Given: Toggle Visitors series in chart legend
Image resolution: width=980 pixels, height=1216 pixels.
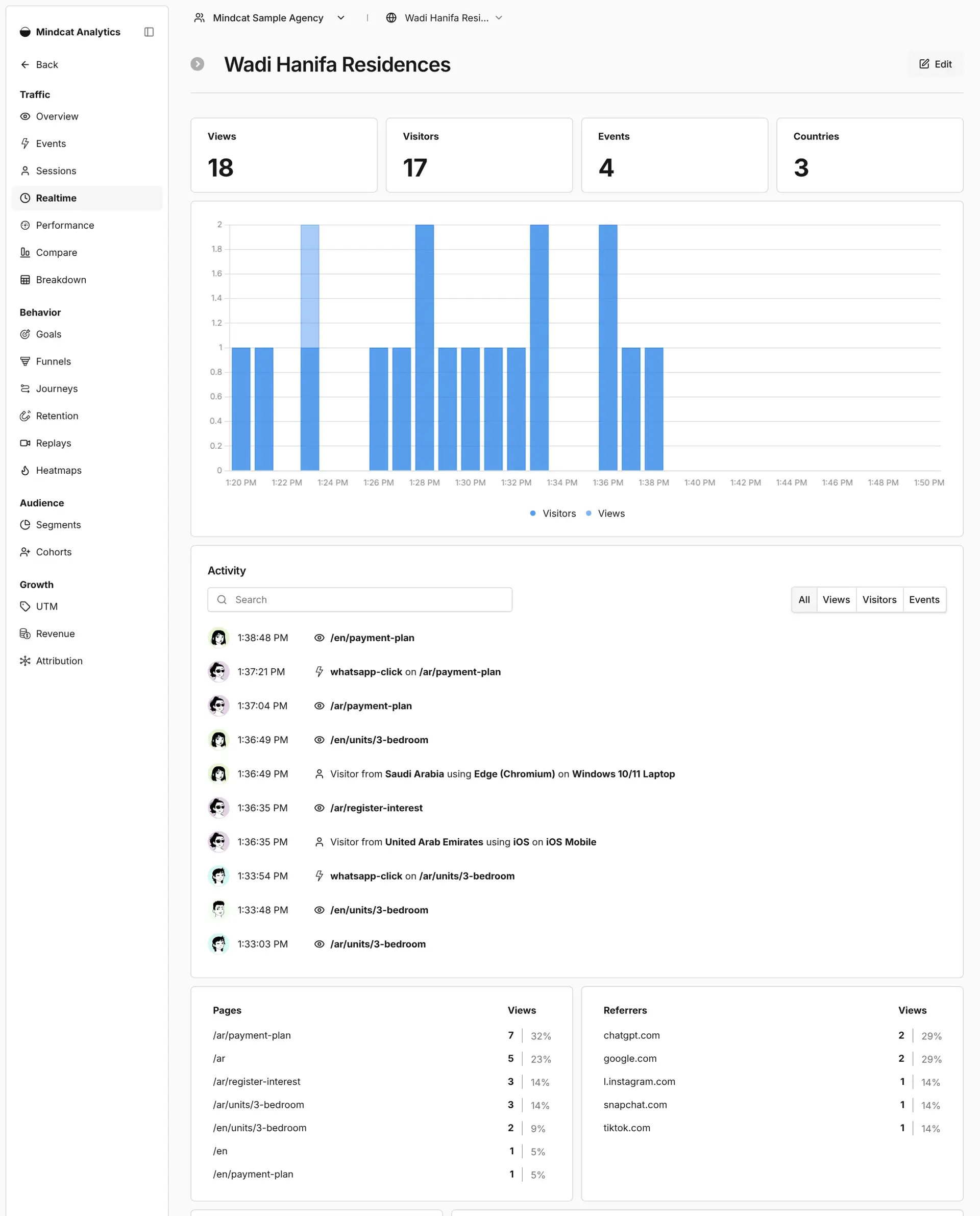Looking at the screenshot, I should [x=553, y=513].
